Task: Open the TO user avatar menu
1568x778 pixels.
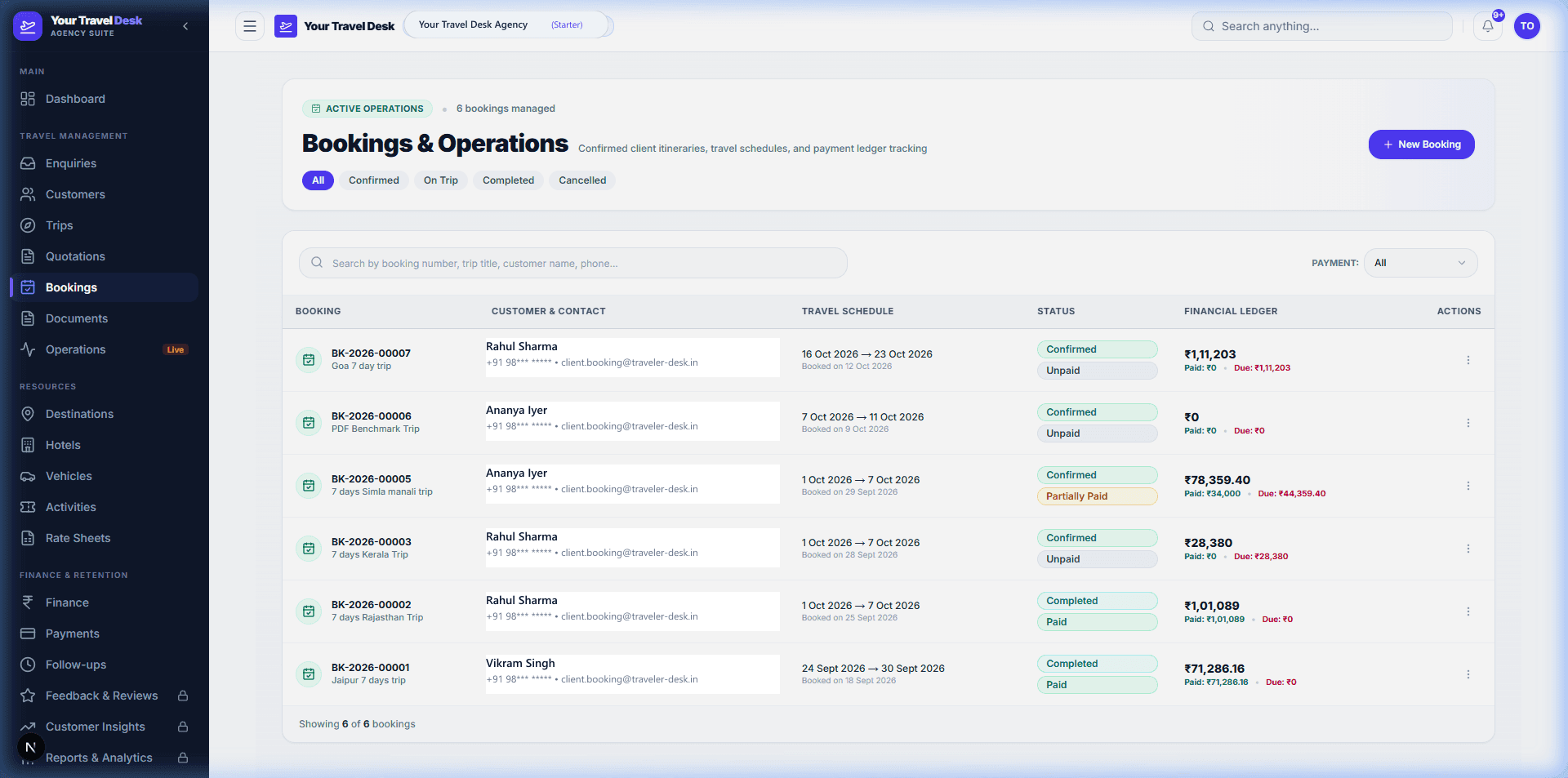Action: click(x=1527, y=26)
